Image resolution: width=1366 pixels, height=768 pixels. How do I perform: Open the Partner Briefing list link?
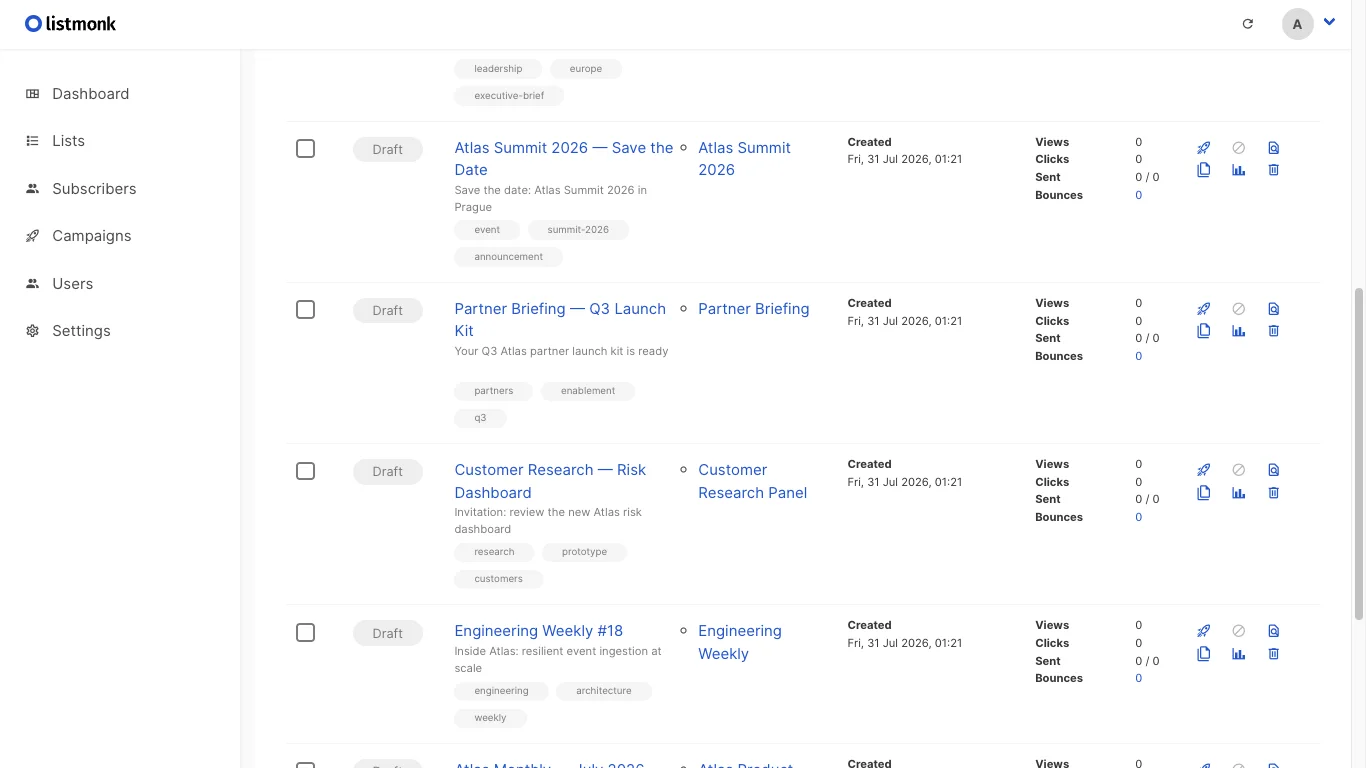point(754,309)
